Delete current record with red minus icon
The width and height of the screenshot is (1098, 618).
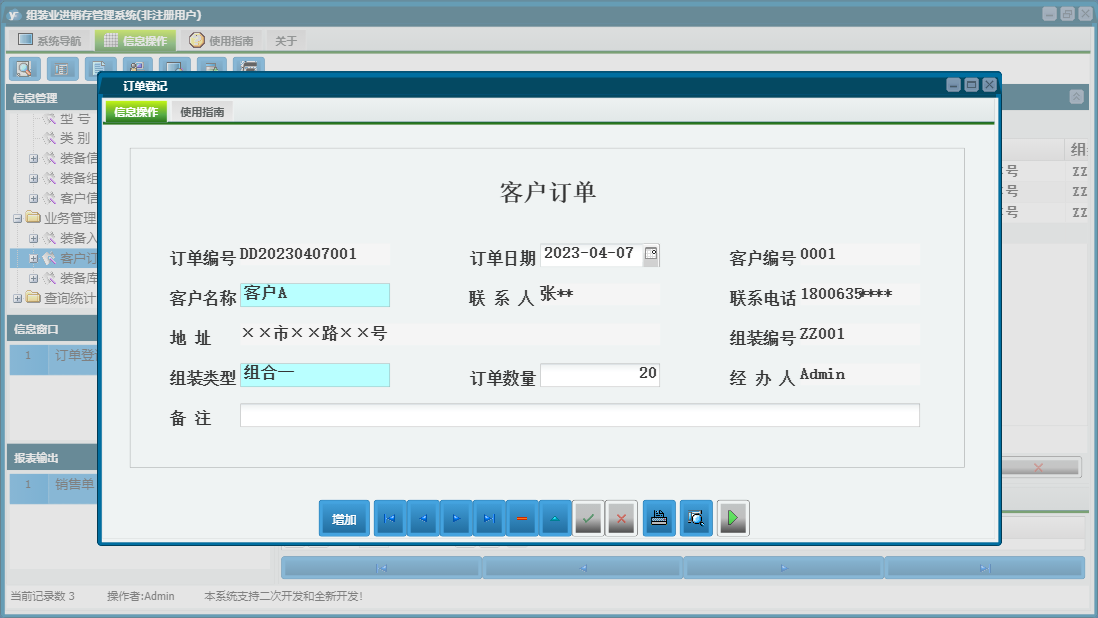522,518
